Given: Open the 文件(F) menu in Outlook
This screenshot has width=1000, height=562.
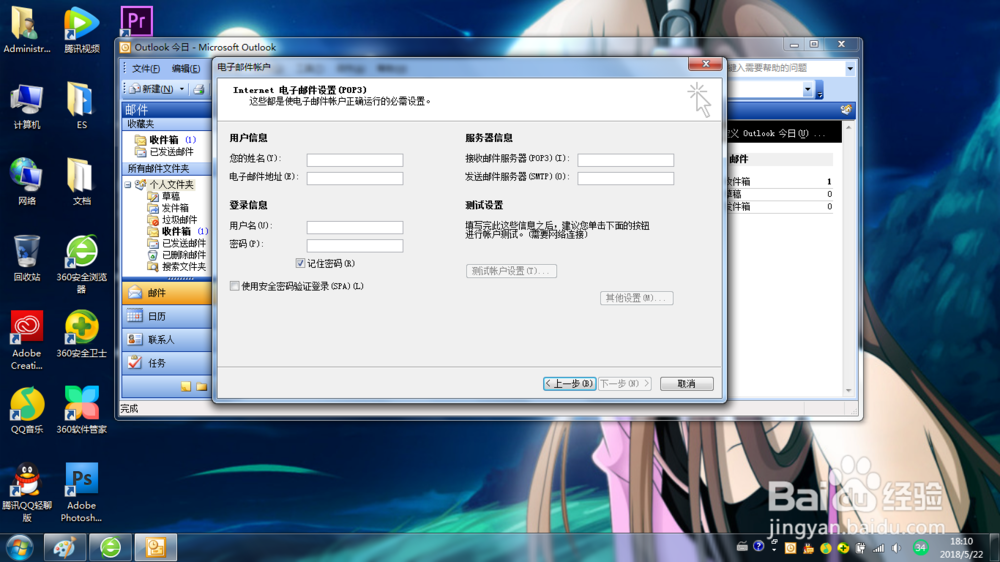Looking at the screenshot, I should pyautogui.click(x=146, y=68).
